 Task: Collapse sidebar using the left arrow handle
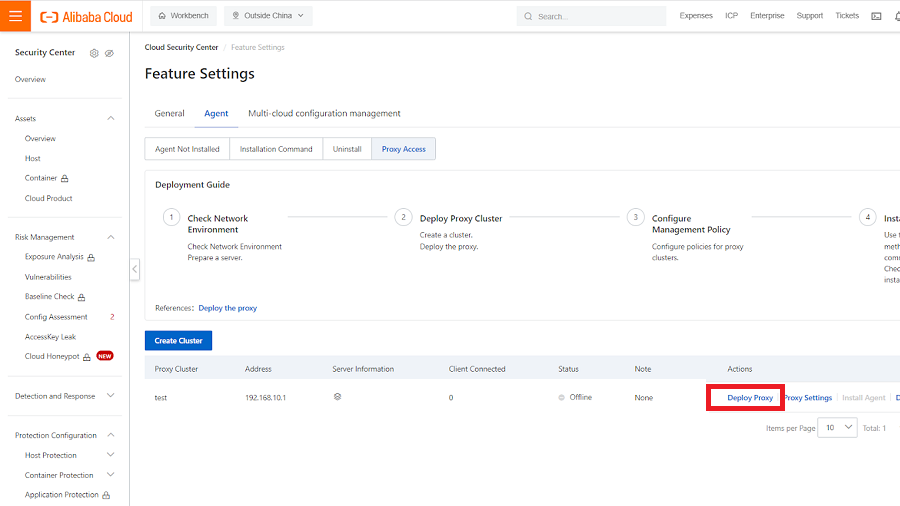[x=134, y=269]
